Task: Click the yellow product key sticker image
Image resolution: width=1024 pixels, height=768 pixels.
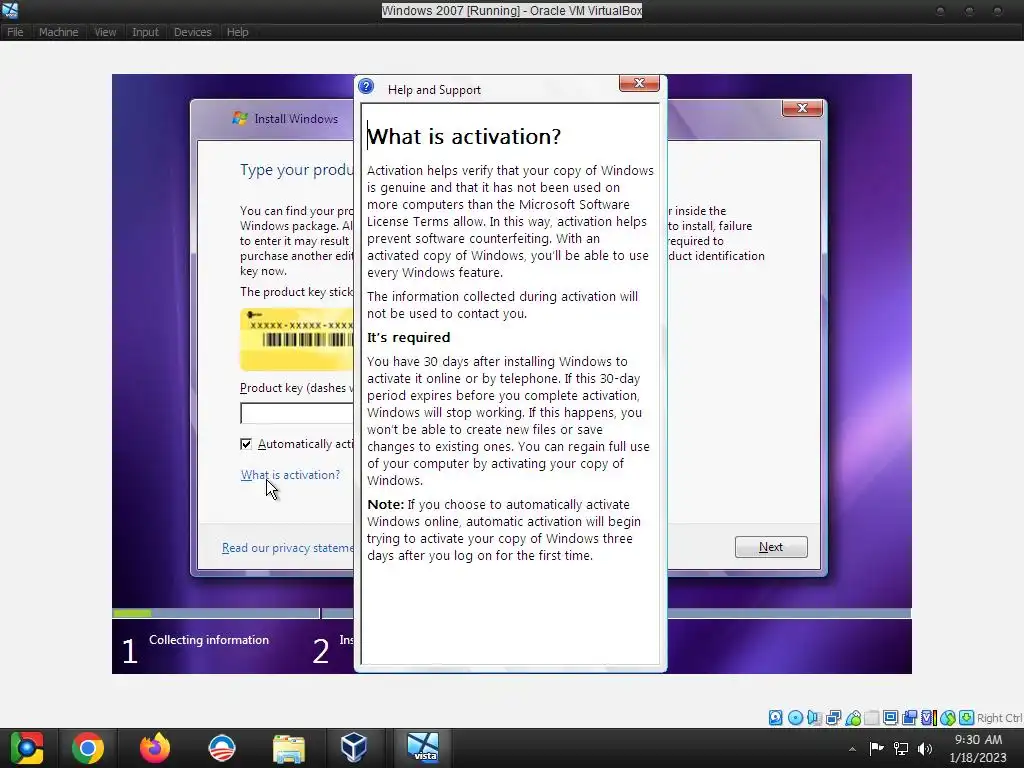Action: point(296,340)
